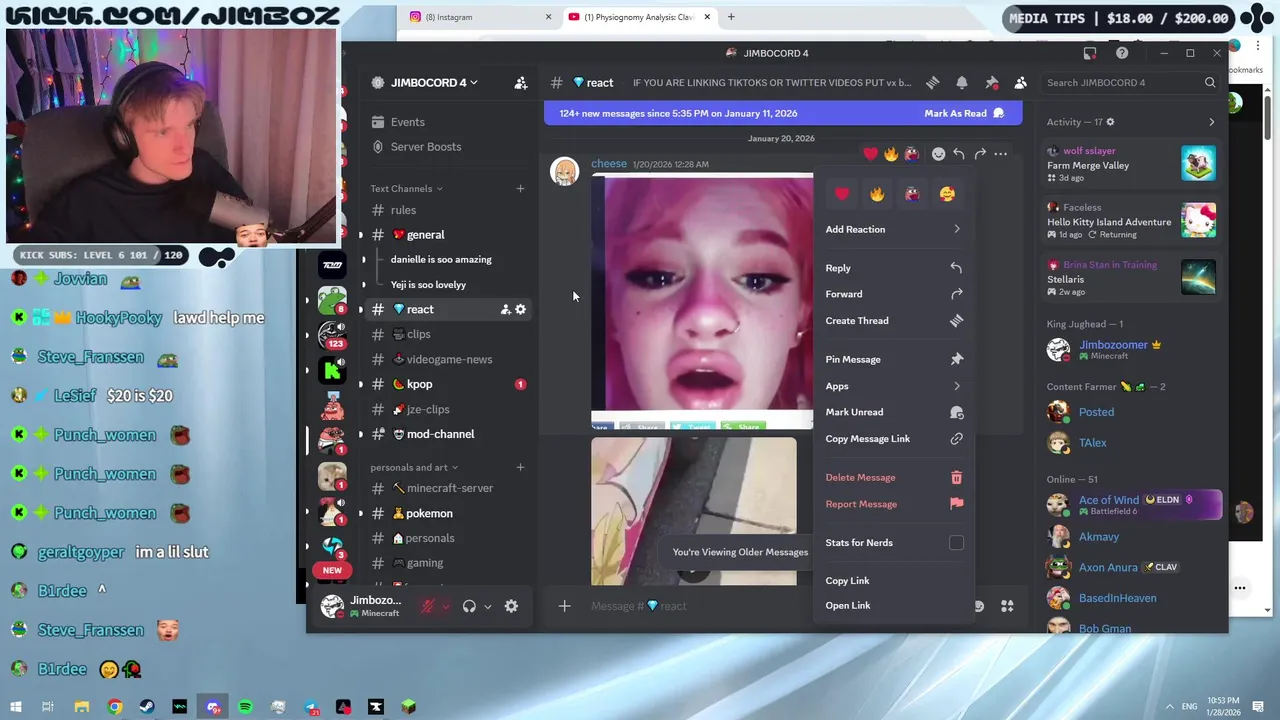Click the three-dots More icon on message

[x=1001, y=154]
